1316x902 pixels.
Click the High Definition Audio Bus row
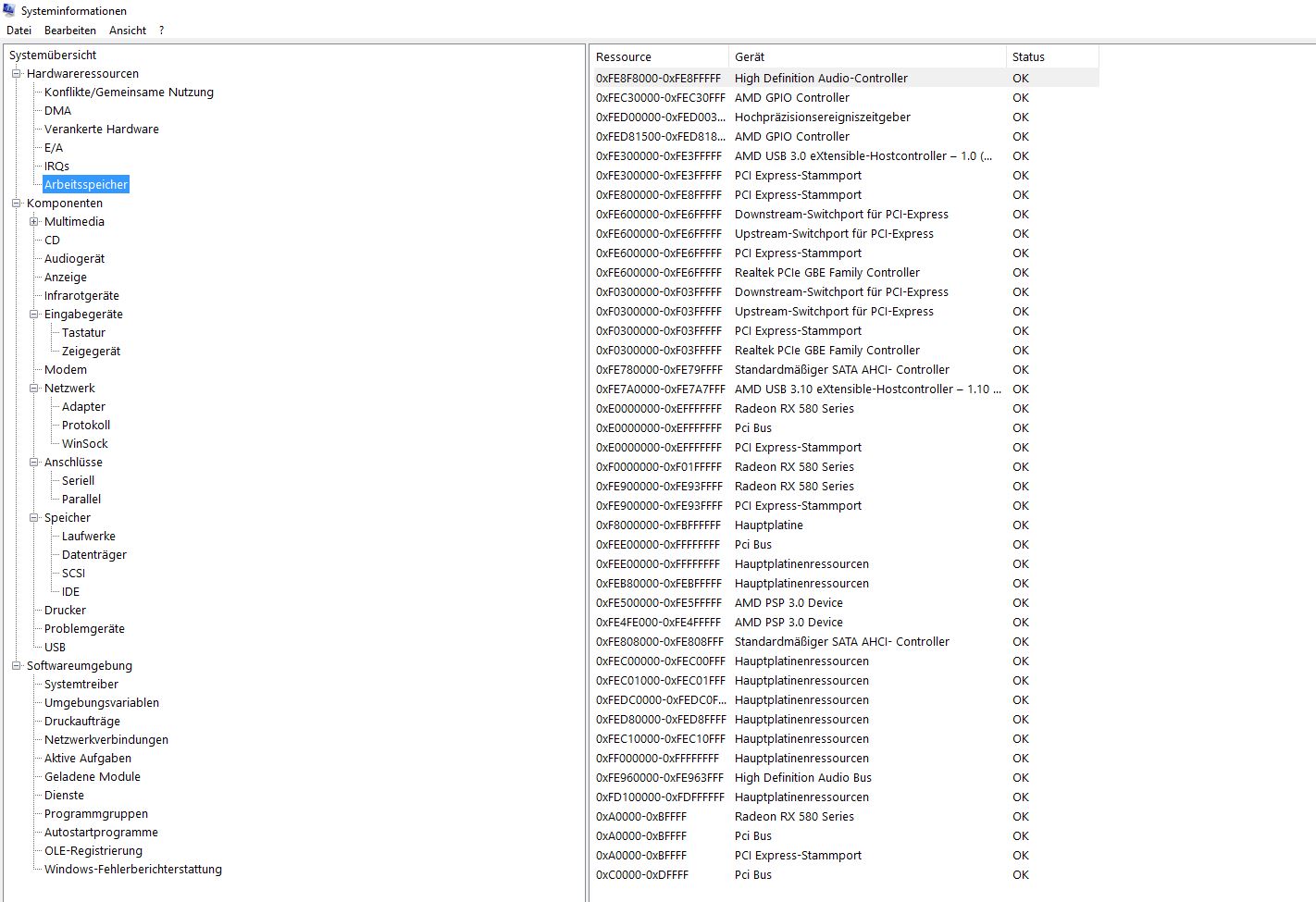click(846, 777)
